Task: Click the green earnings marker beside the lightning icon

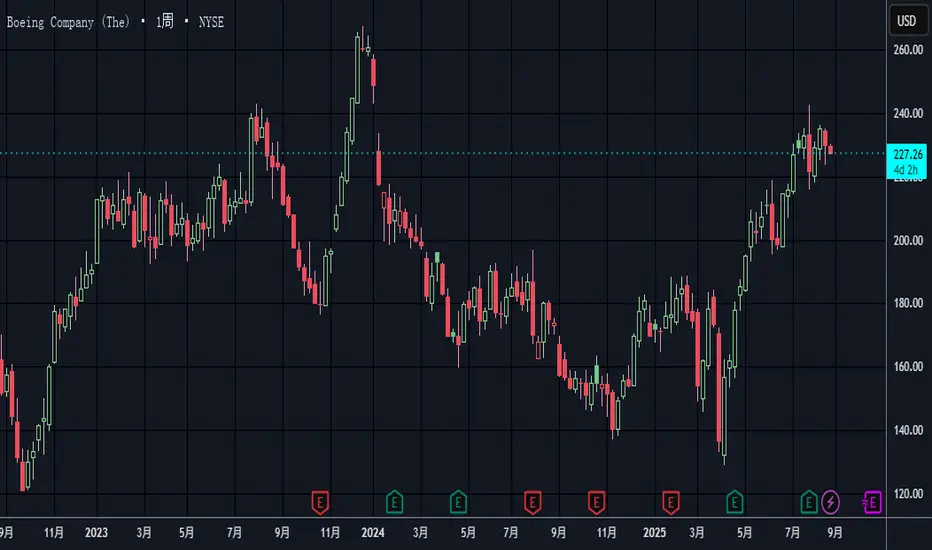Action: coord(809,499)
